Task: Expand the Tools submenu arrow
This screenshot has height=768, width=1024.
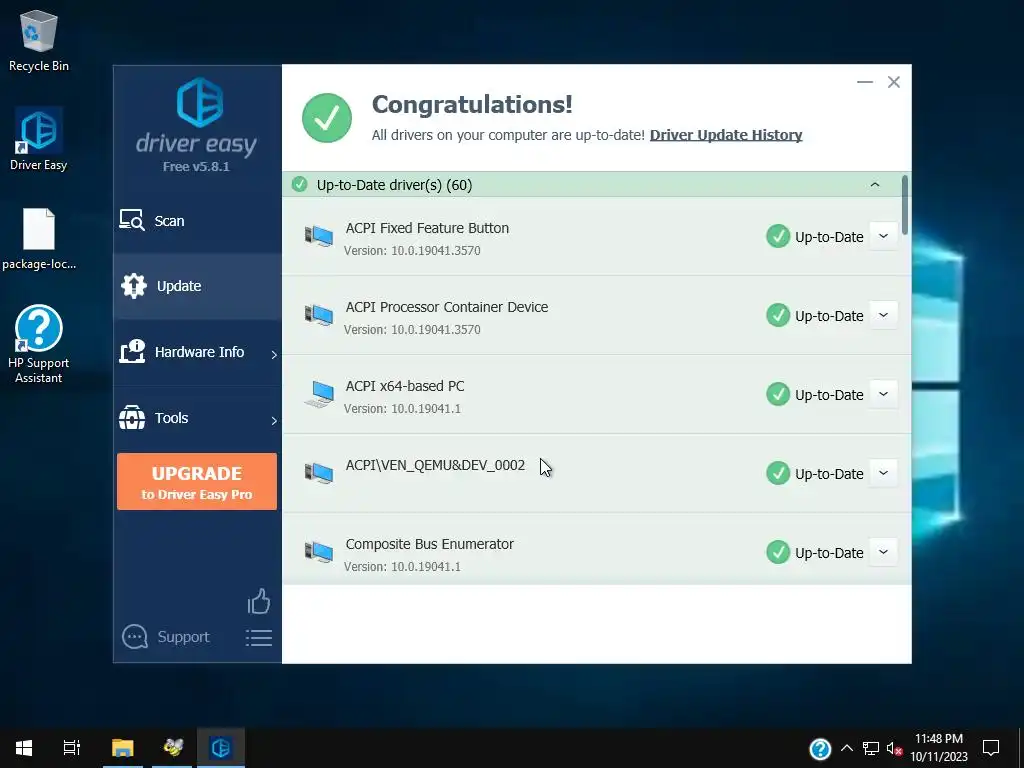Action: click(x=274, y=421)
